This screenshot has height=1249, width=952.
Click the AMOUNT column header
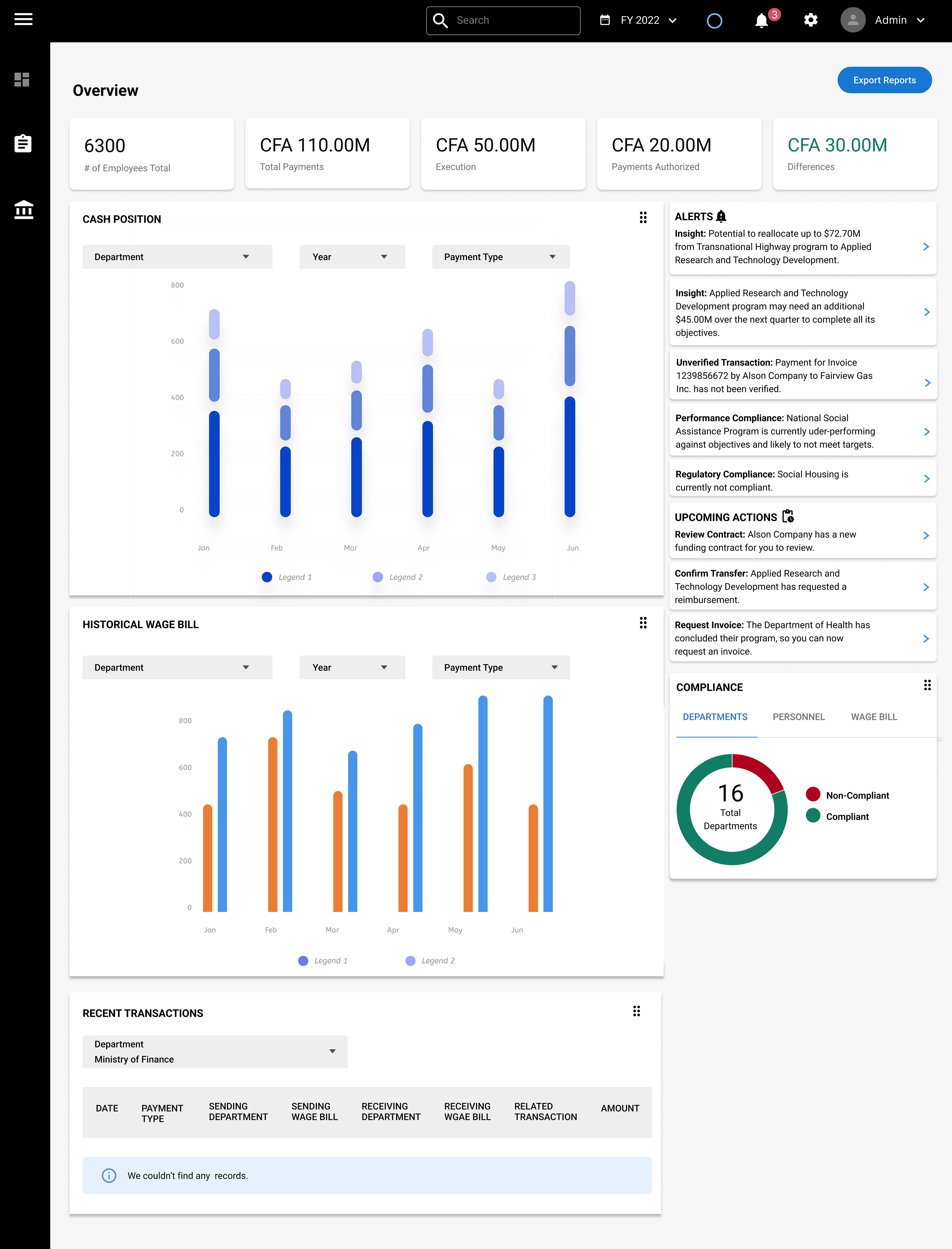[620, 1108]
